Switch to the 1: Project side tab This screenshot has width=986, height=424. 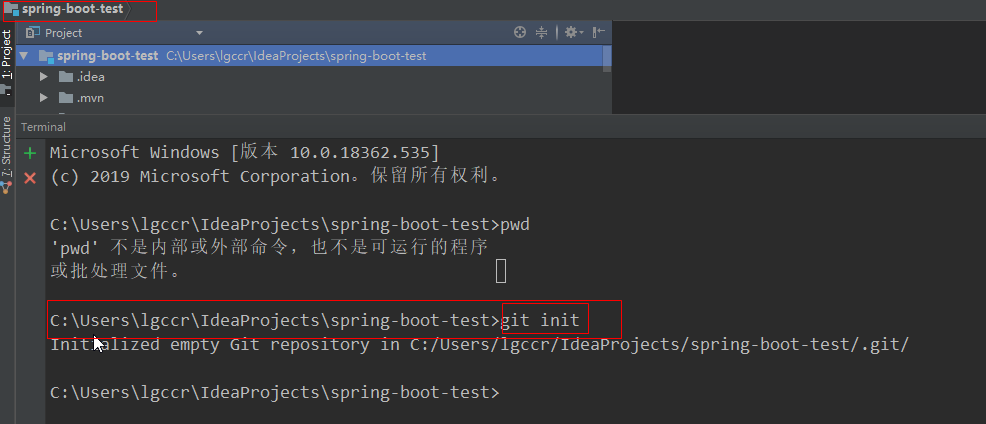coord(7,60)
